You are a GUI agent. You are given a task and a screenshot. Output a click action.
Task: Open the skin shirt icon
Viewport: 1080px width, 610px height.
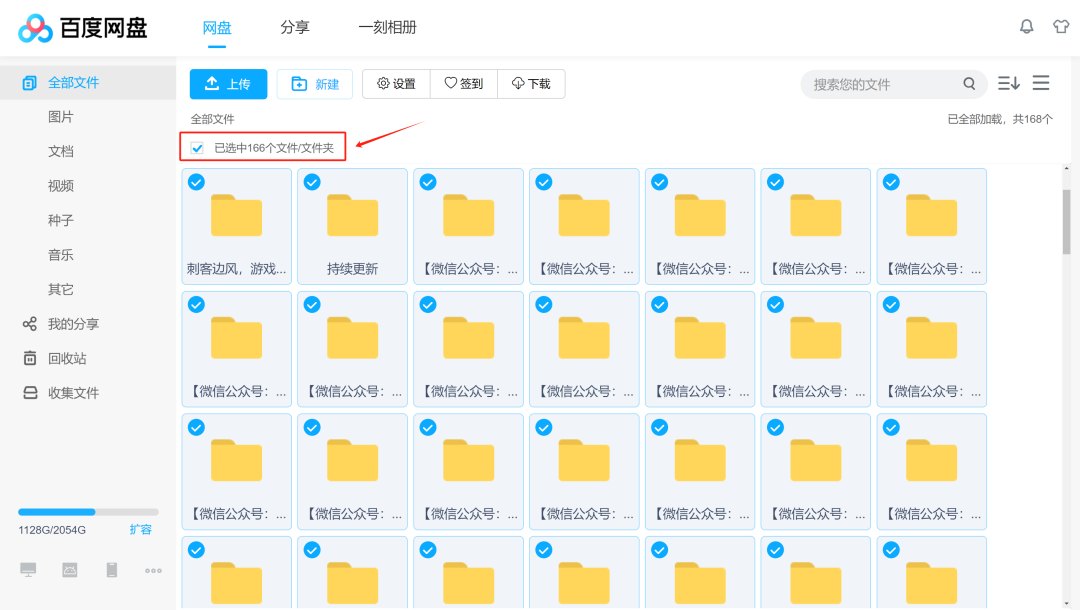point(1061,27)
